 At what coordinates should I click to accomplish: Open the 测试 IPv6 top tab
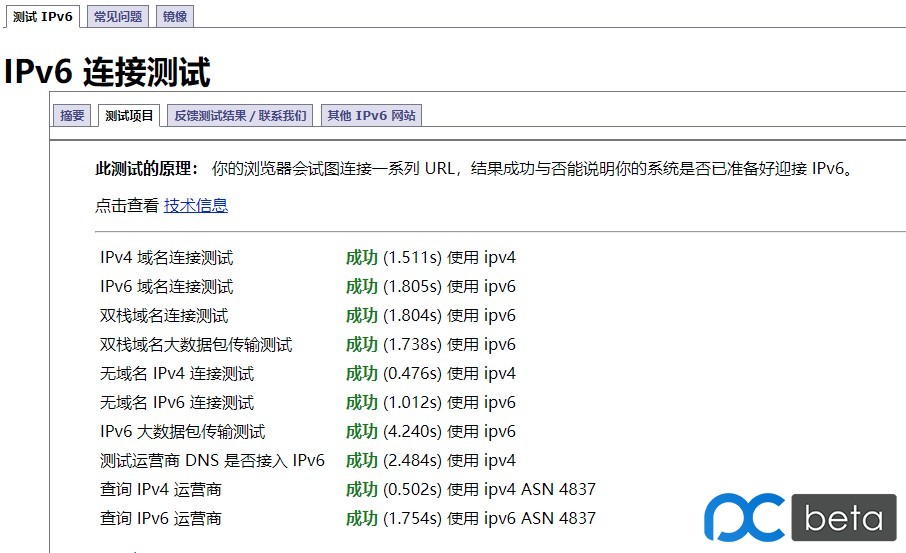[x=43, y=16]
